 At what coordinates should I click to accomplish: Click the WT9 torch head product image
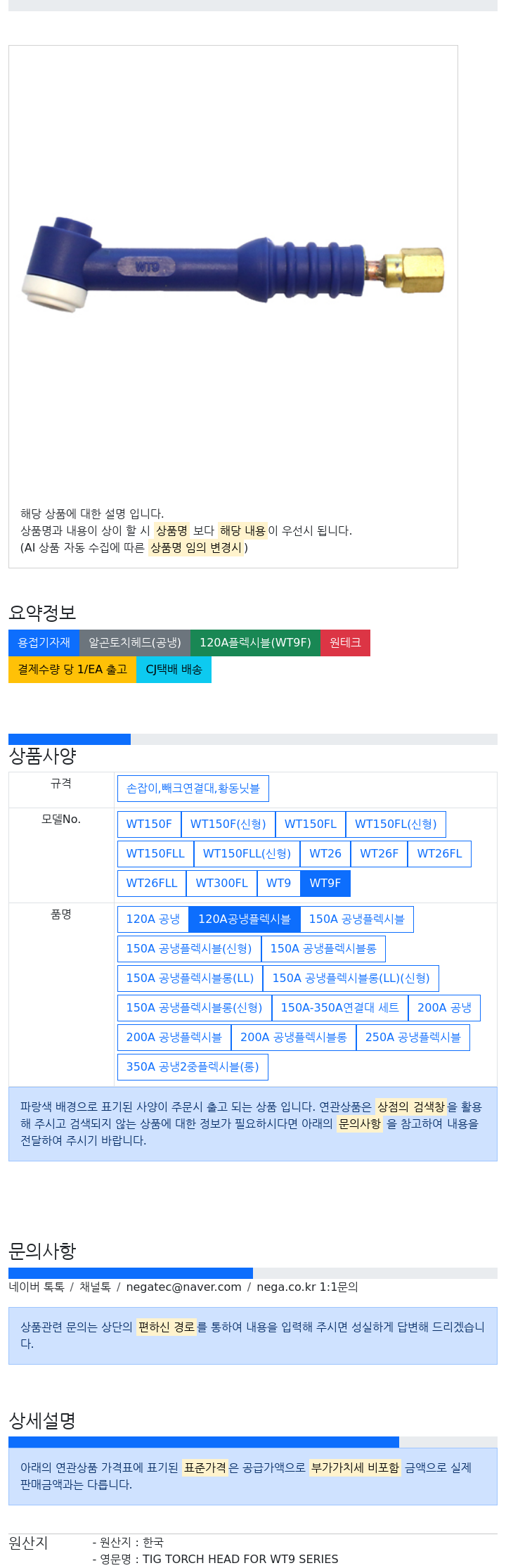pos(233,265)
